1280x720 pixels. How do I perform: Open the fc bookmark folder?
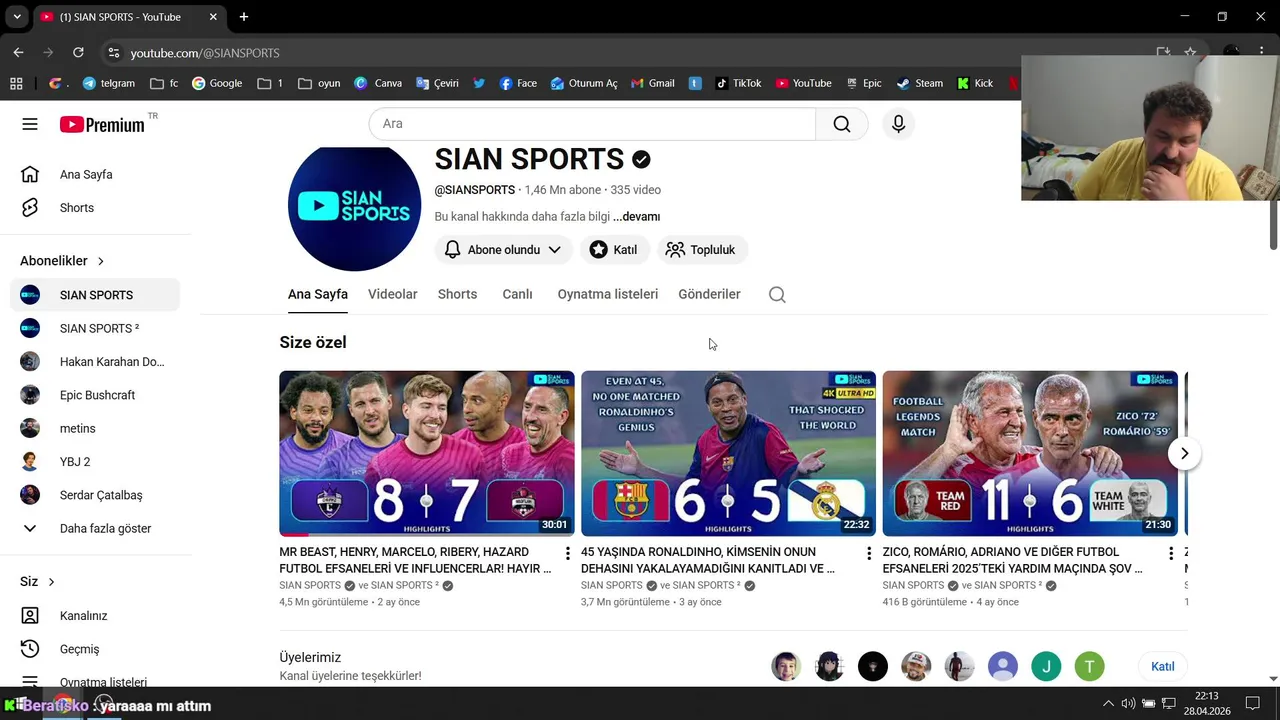164,83
